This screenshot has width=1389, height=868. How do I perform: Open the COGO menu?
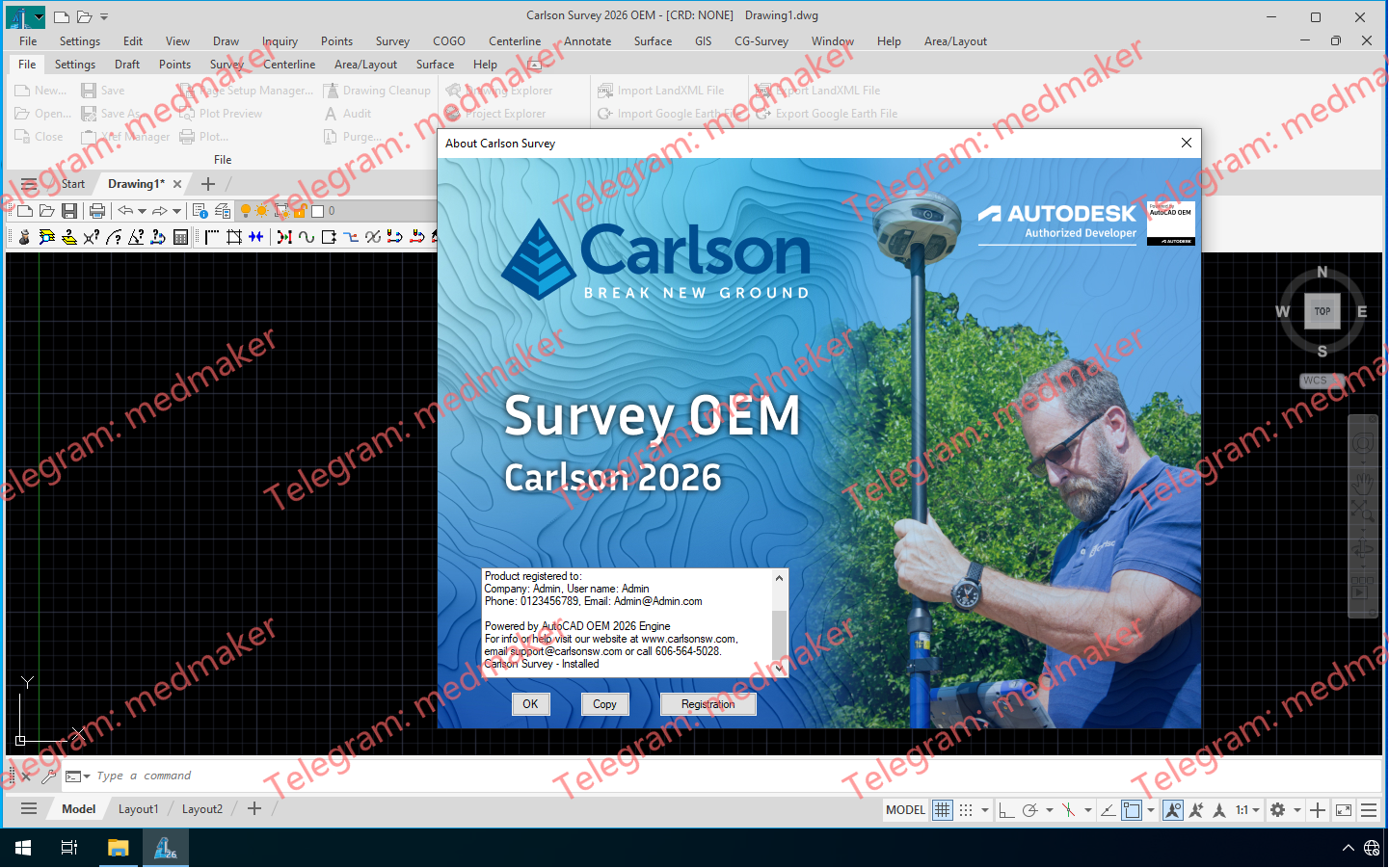click(x=449, y=40)
